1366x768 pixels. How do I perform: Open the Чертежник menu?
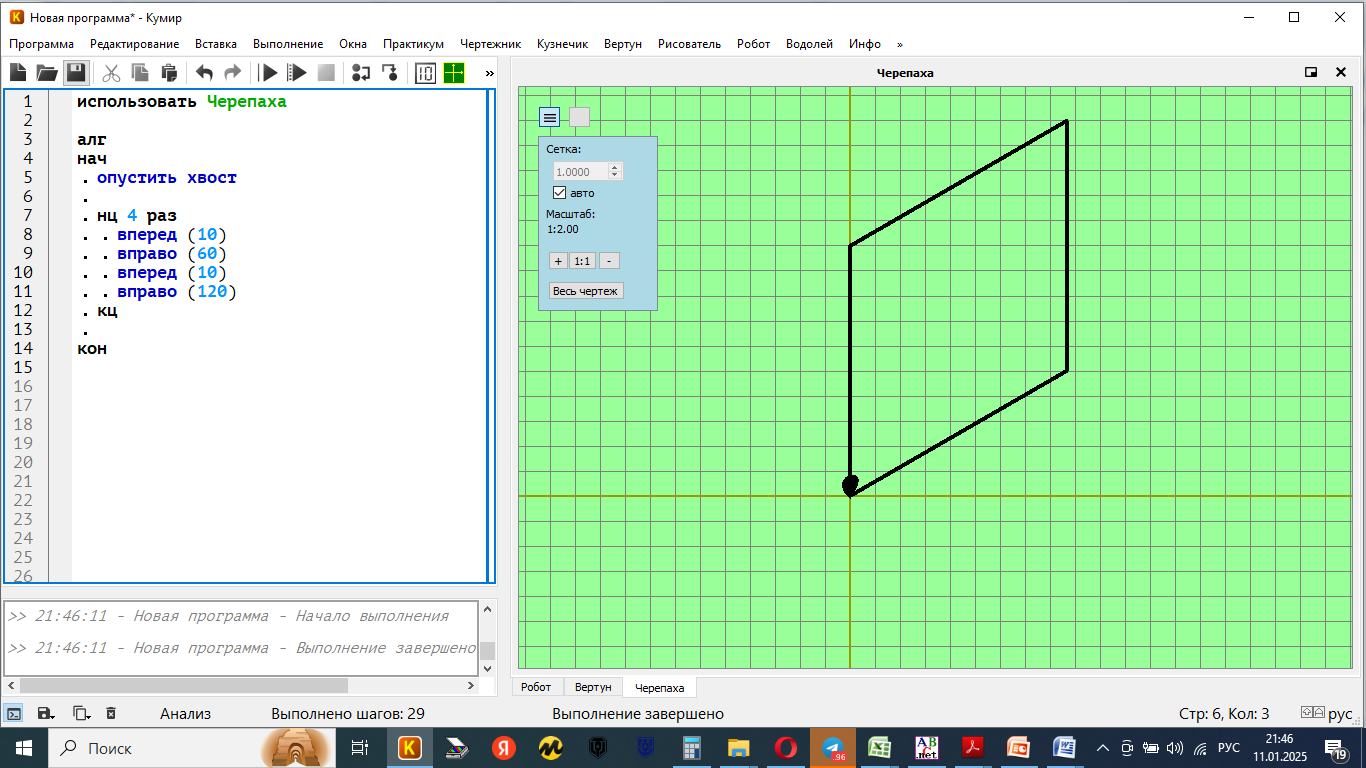(491, 44)
